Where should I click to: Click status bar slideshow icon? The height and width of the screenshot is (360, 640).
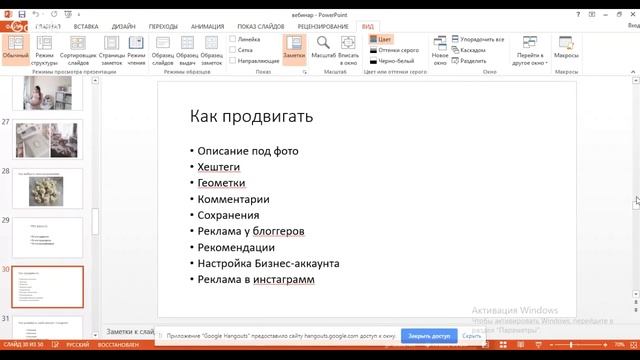click(538, 345)
